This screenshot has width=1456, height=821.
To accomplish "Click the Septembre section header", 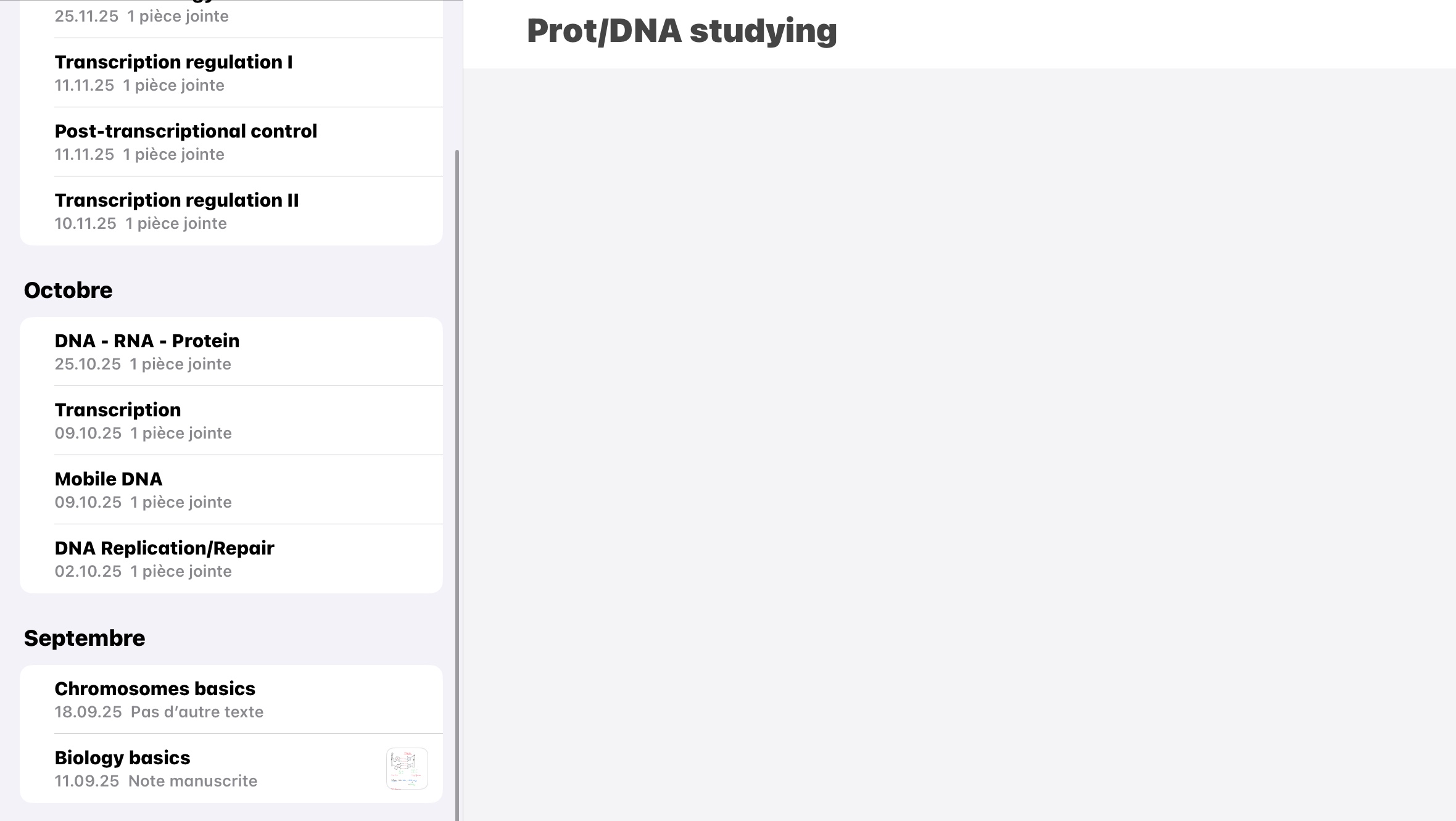I will [85, 638].
